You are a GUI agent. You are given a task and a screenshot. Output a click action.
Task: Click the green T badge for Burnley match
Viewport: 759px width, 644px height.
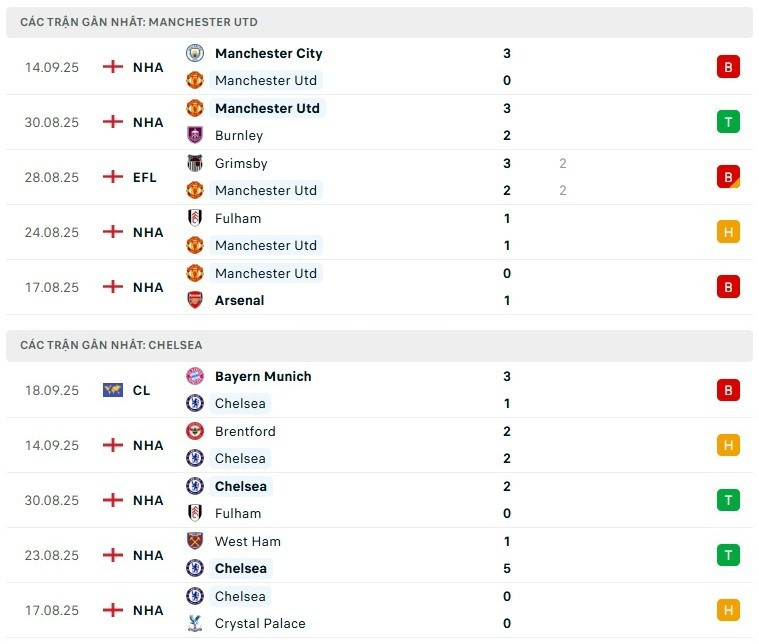tap(728, 122)
